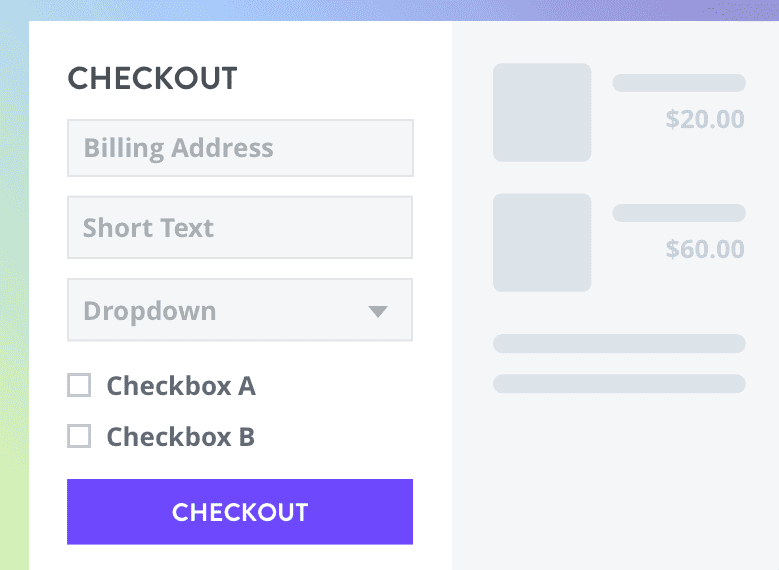Select the $20.00 product thumbnail

click(542, 112)
